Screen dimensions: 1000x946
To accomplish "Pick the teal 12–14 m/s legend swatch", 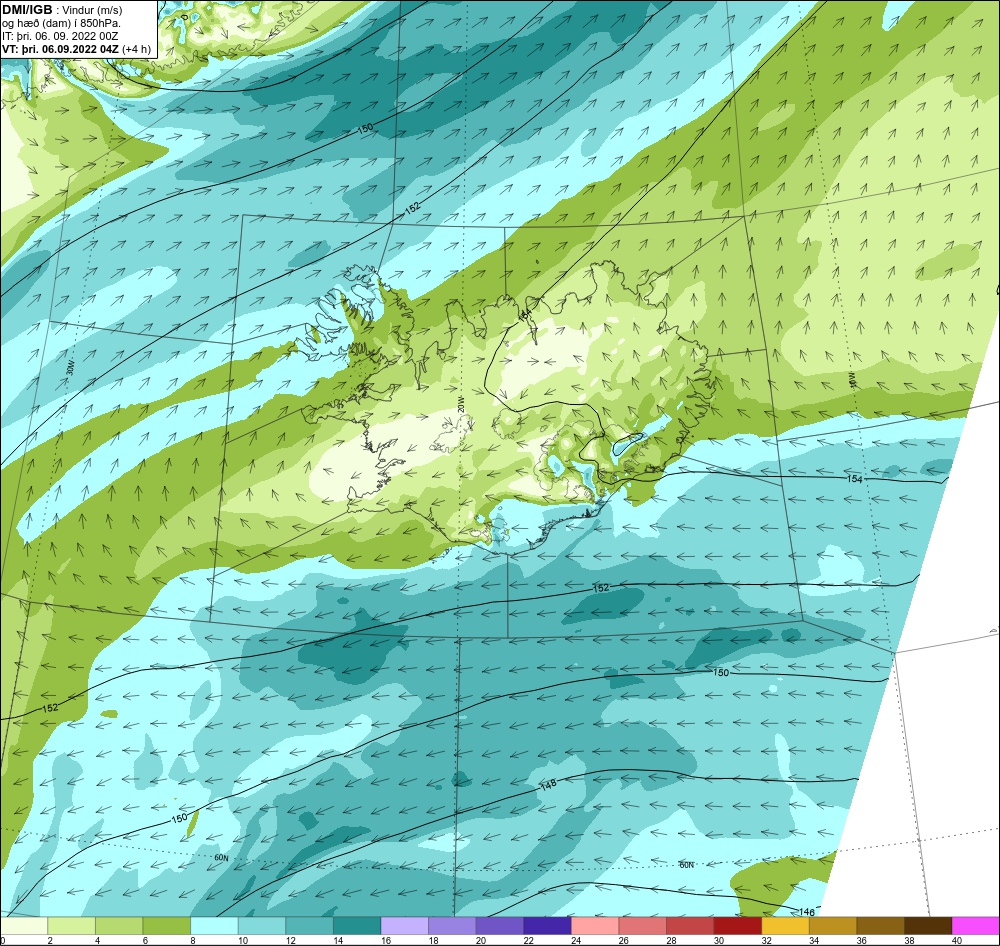I will (x=309, y=925).
